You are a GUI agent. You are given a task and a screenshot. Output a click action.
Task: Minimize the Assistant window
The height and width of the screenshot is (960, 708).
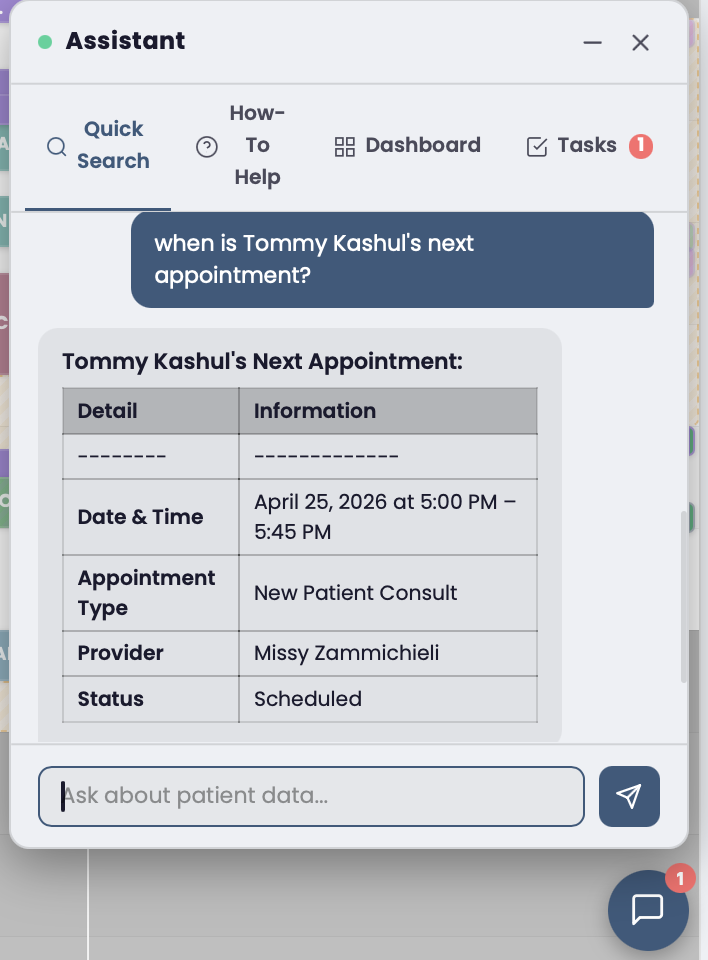point(592,42)
